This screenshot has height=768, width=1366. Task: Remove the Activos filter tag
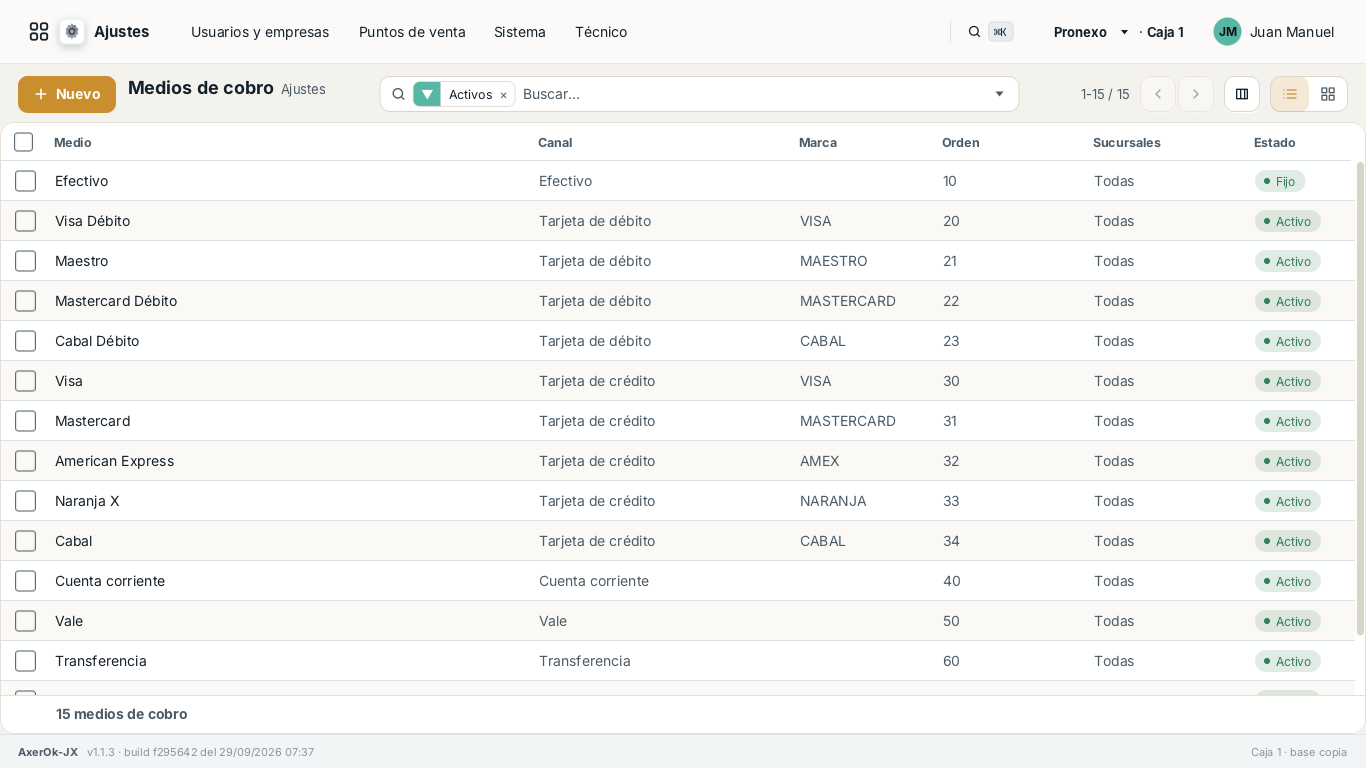click(x=503, y=95)
